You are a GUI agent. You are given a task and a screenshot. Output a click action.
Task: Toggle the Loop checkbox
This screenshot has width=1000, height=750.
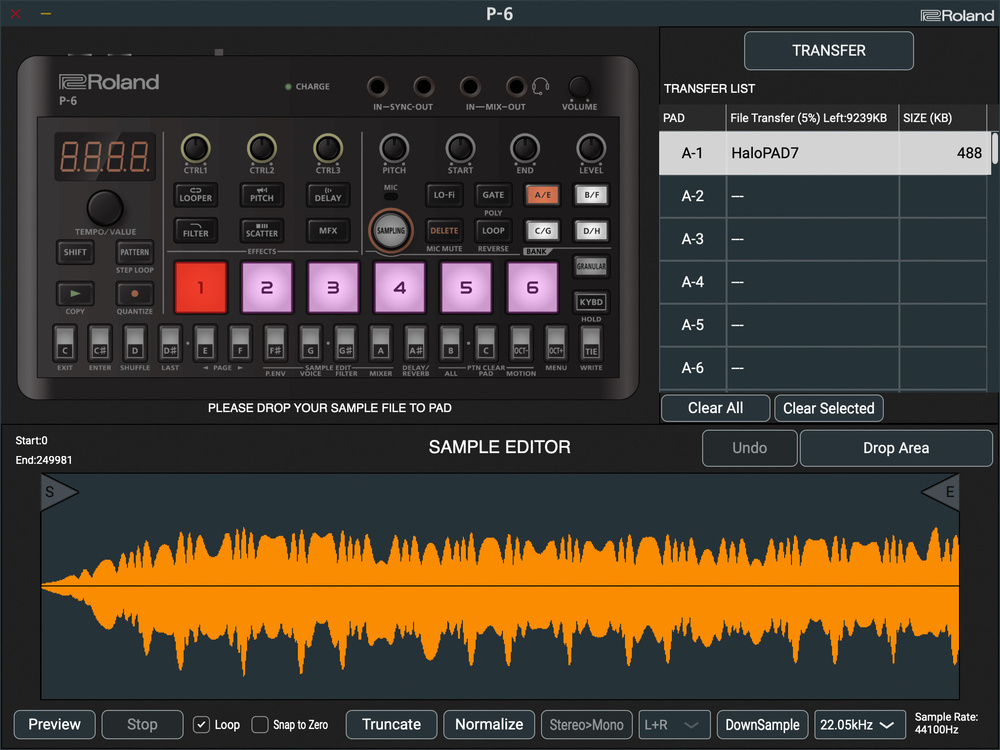(201, 724)
